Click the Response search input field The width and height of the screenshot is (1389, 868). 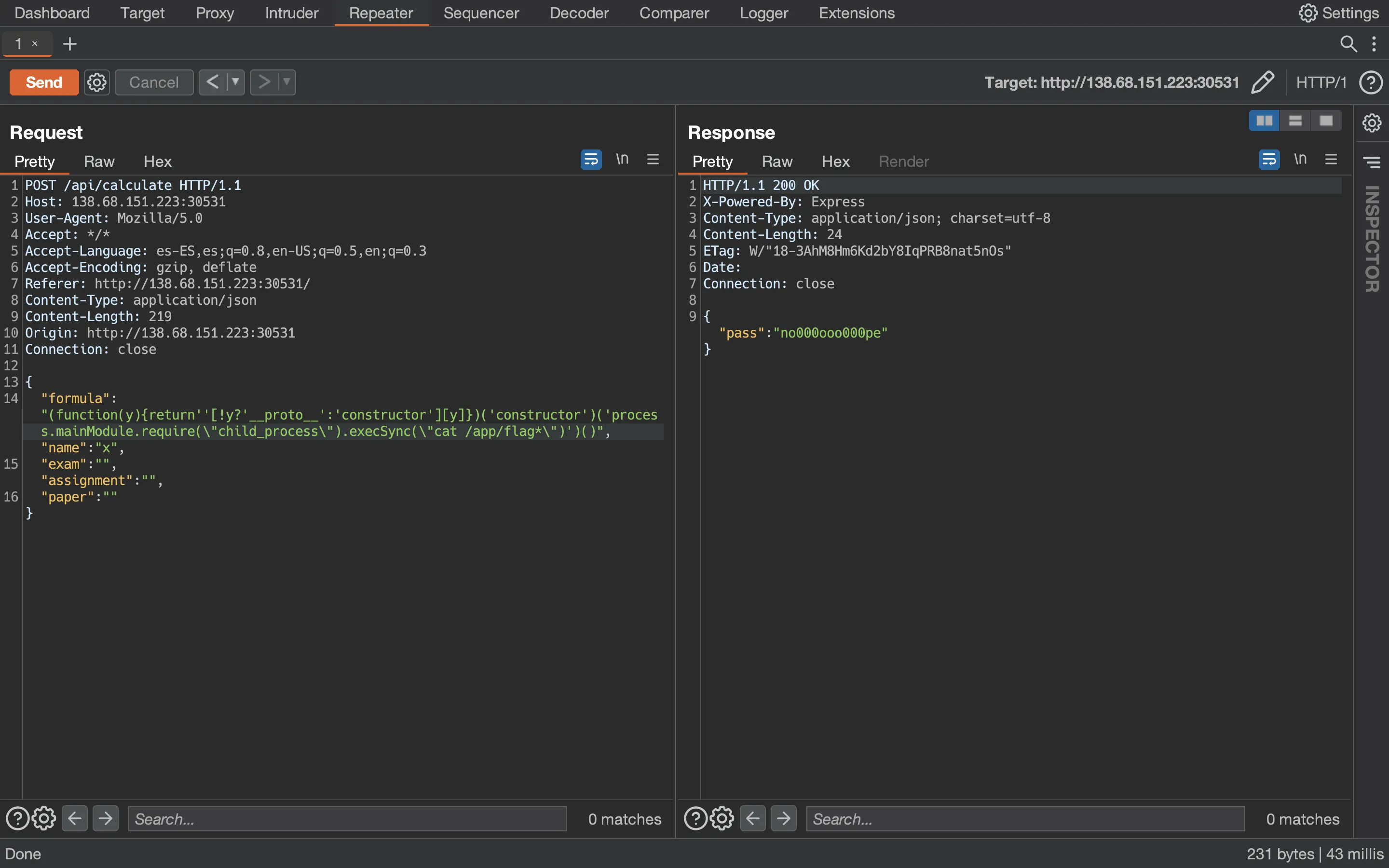point(1026,819)
